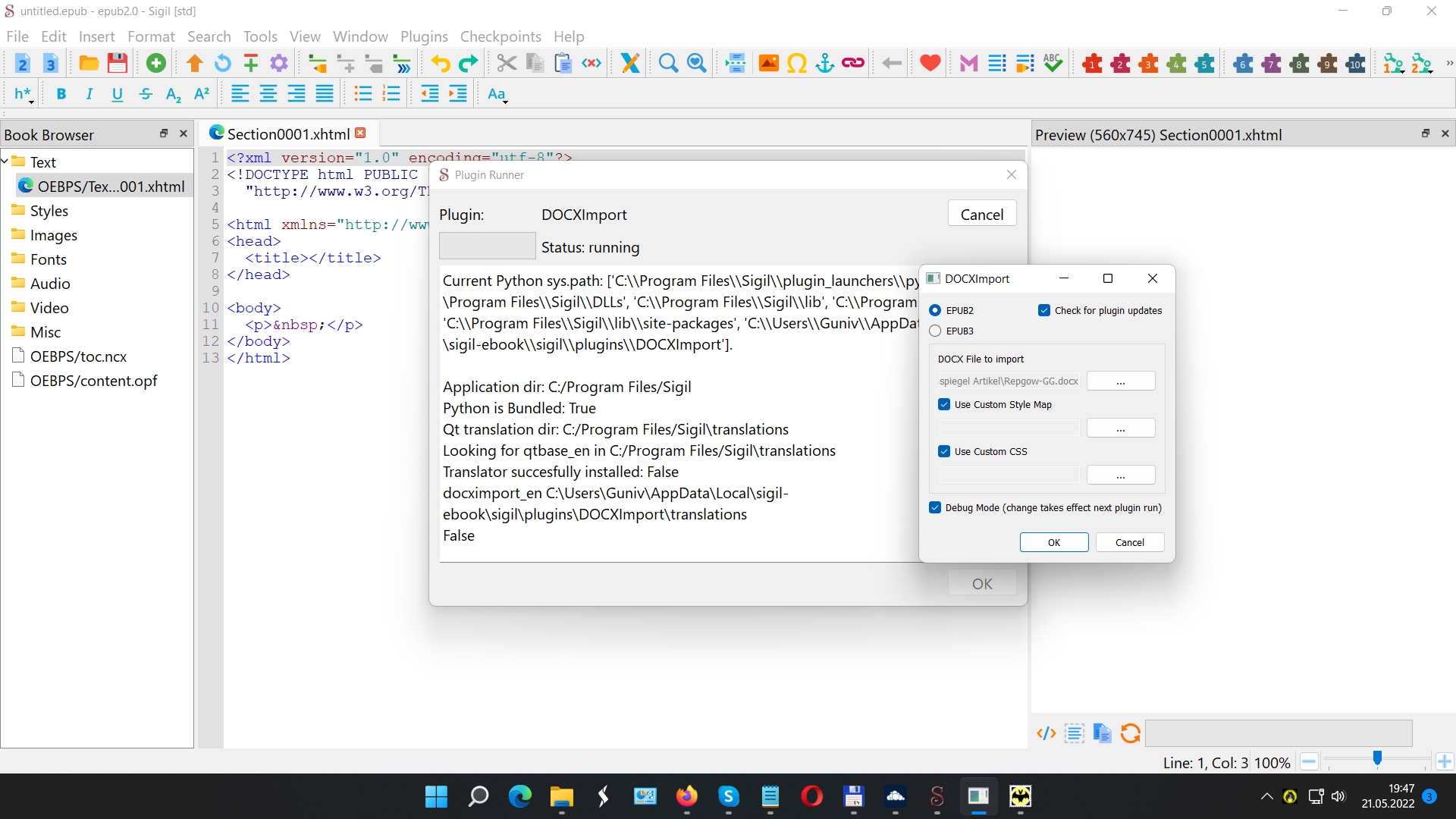Toggle Check for plugin updates
This screenshot has width=1456, height=819.
(x=1044, y=310)
